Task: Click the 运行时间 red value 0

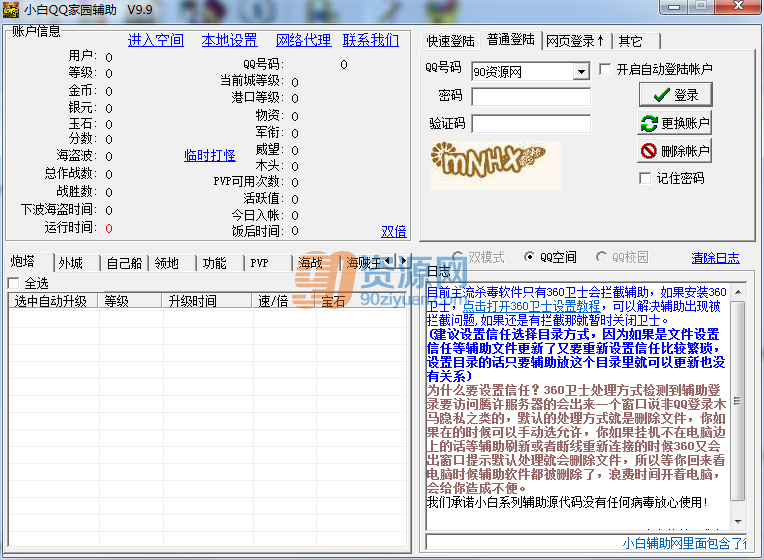Action: (x=109, y=228)
